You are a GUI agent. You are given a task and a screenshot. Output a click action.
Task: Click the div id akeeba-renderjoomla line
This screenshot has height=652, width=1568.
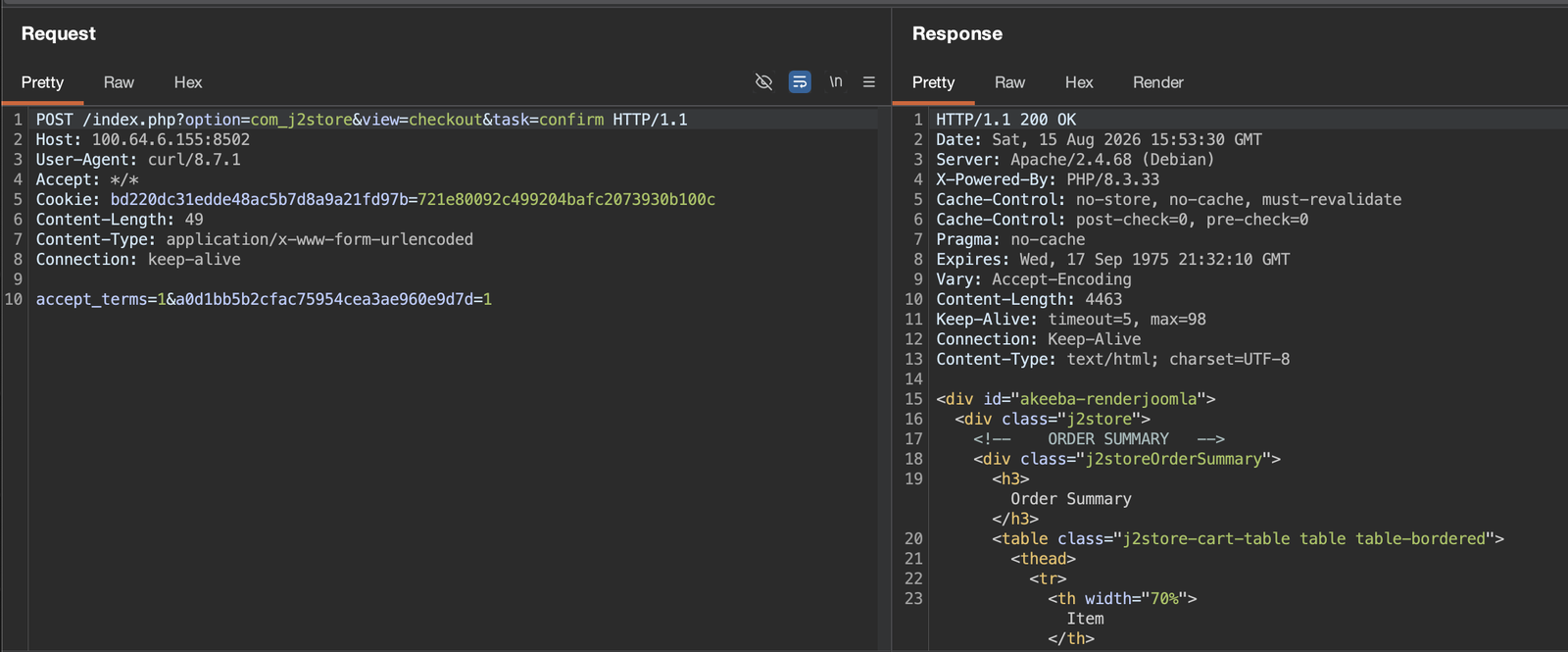[x=1075, y=399]
